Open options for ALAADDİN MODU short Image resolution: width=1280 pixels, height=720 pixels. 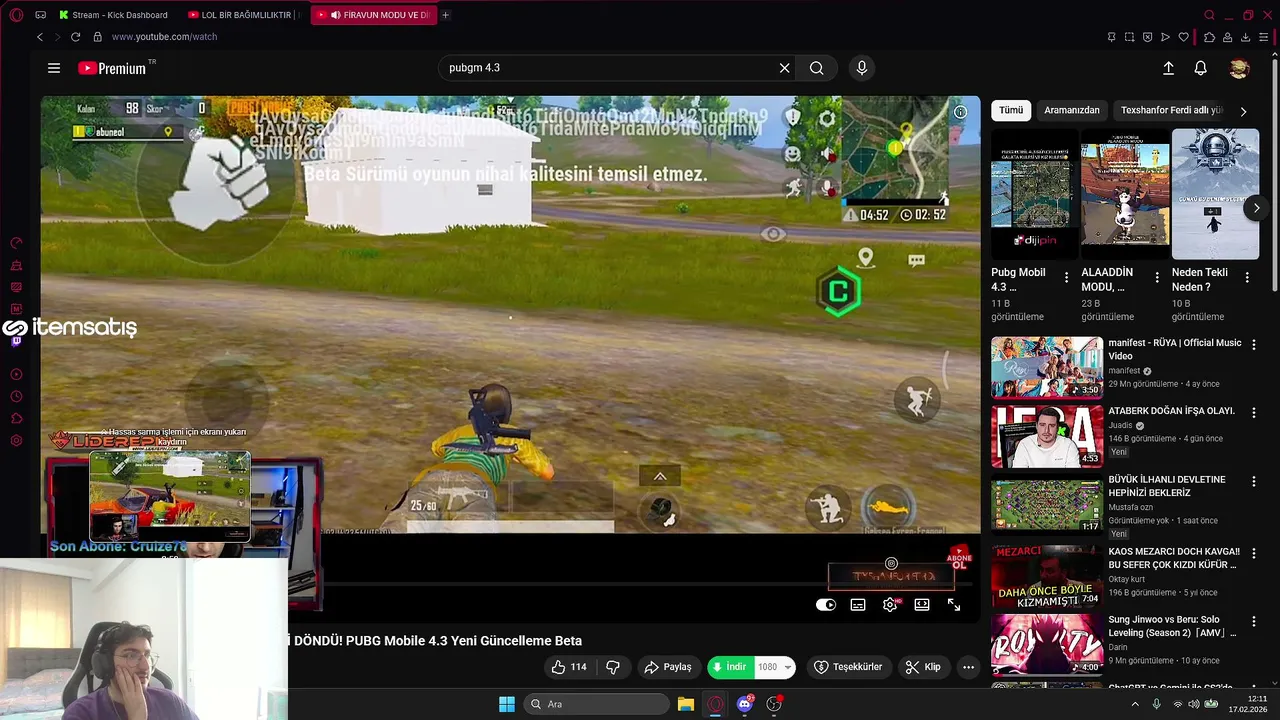1157,277
